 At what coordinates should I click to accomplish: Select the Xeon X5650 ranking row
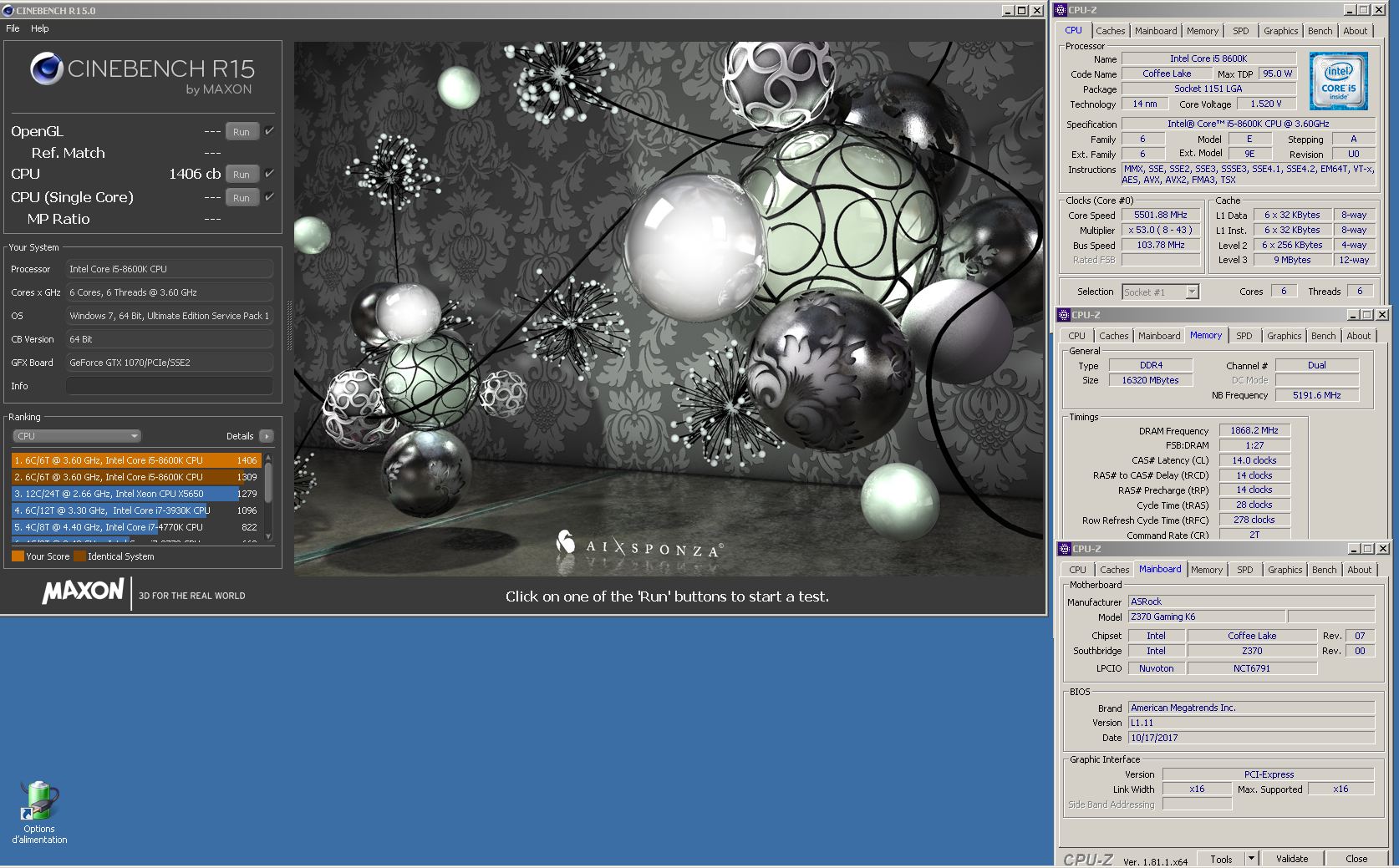pos(136,494)
